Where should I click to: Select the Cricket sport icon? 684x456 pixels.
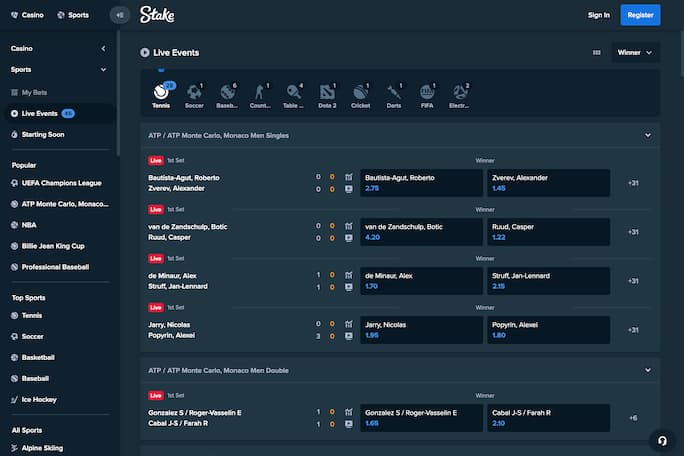coord(360,94)
